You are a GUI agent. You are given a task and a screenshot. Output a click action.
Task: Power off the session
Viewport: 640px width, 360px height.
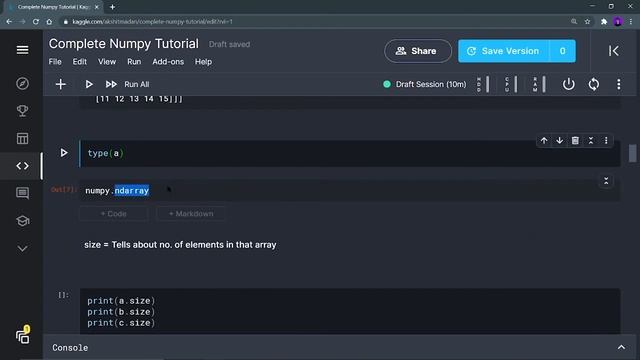coord(569,84)
